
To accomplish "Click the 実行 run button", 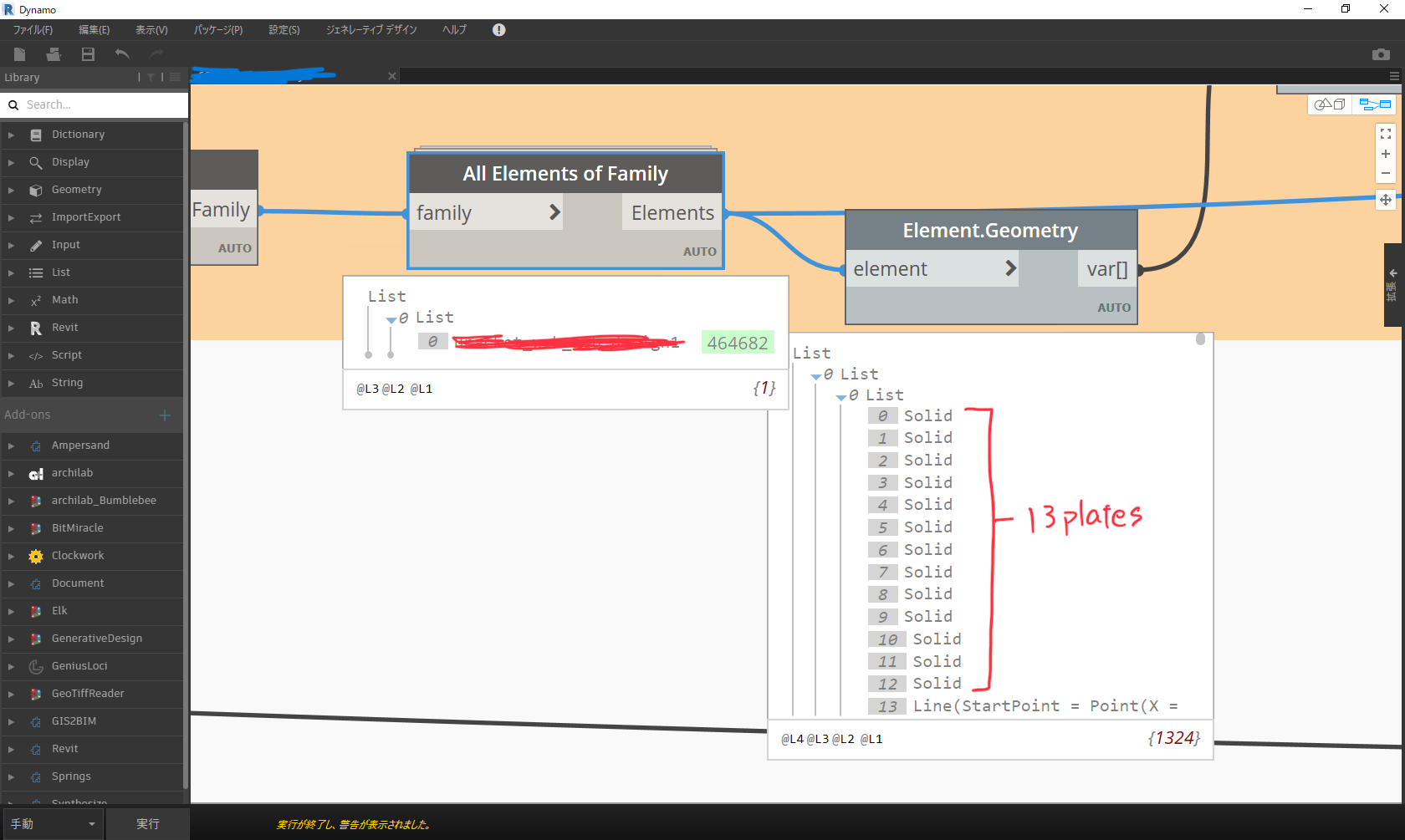I will coord(148,824).
